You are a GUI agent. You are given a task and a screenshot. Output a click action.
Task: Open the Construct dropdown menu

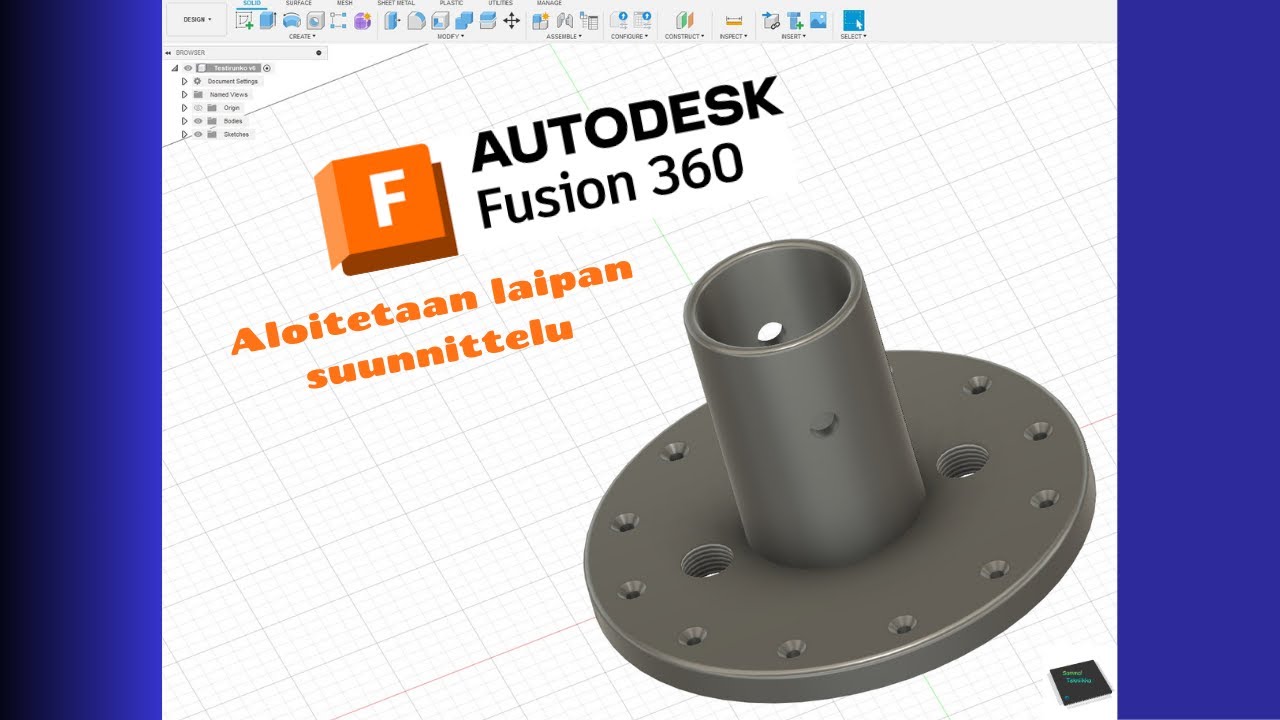click(685, 36)
